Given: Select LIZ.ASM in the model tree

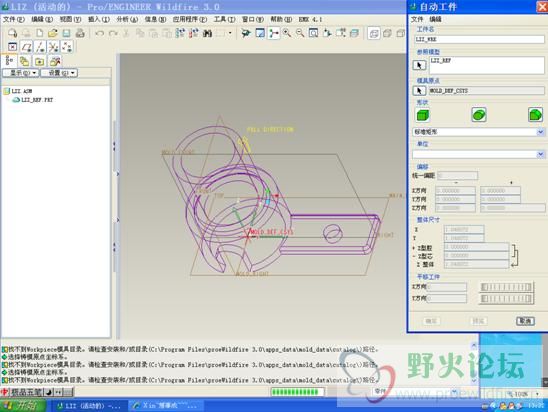Looking at the screenshot, I should pos(18,91).
